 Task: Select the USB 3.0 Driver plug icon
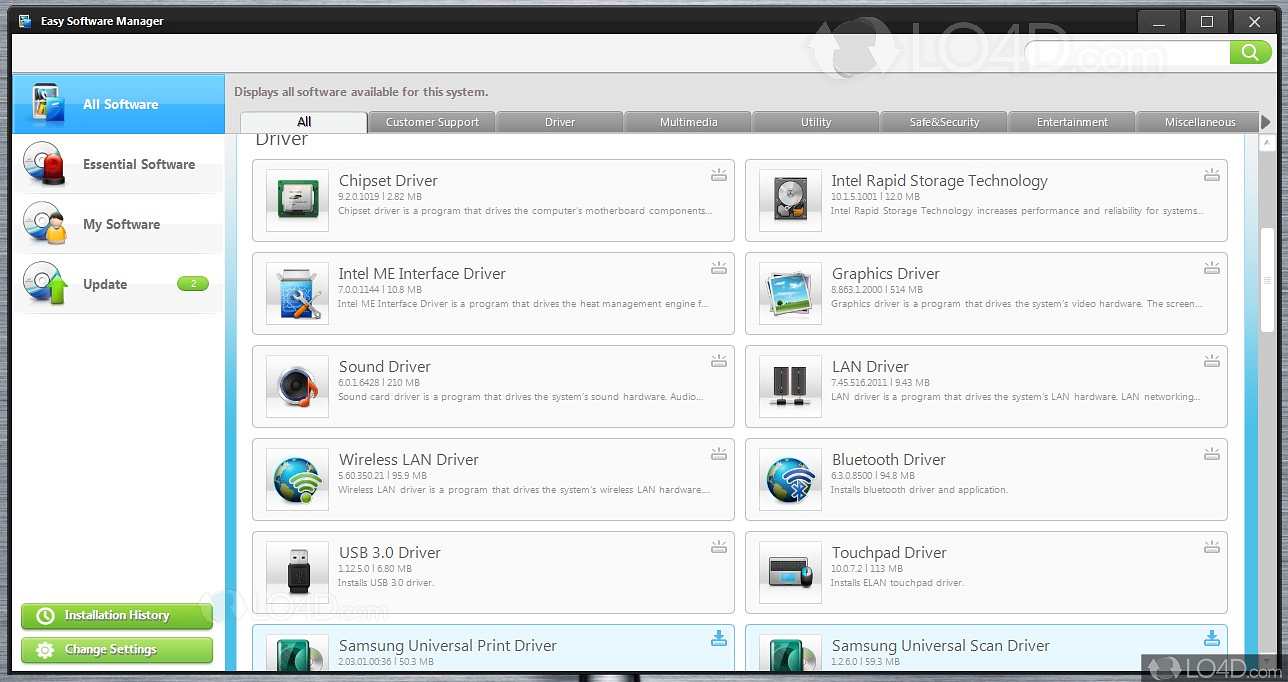click(297, 572)
